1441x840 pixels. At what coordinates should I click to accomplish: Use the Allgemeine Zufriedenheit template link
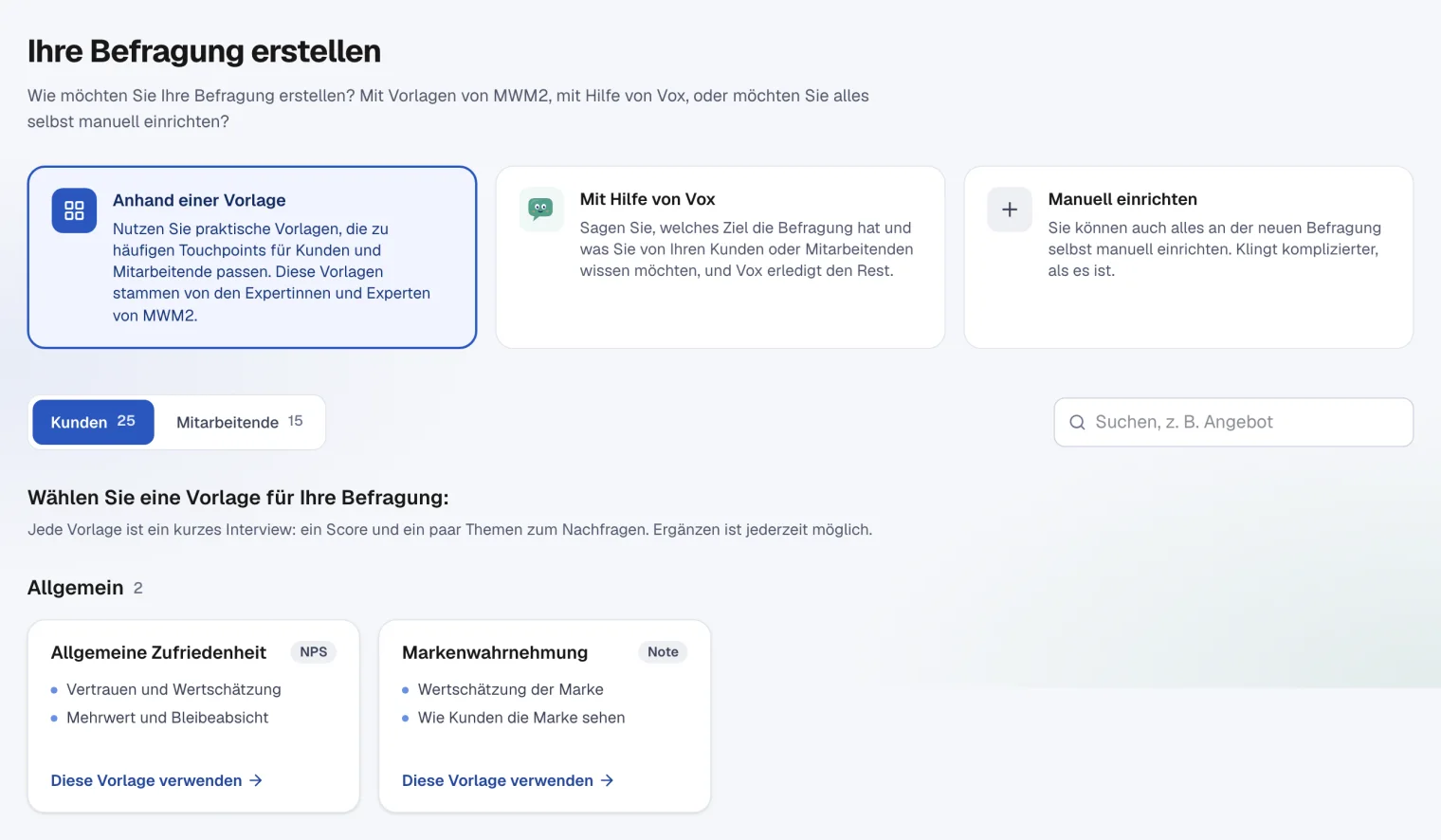click(156, 780)
